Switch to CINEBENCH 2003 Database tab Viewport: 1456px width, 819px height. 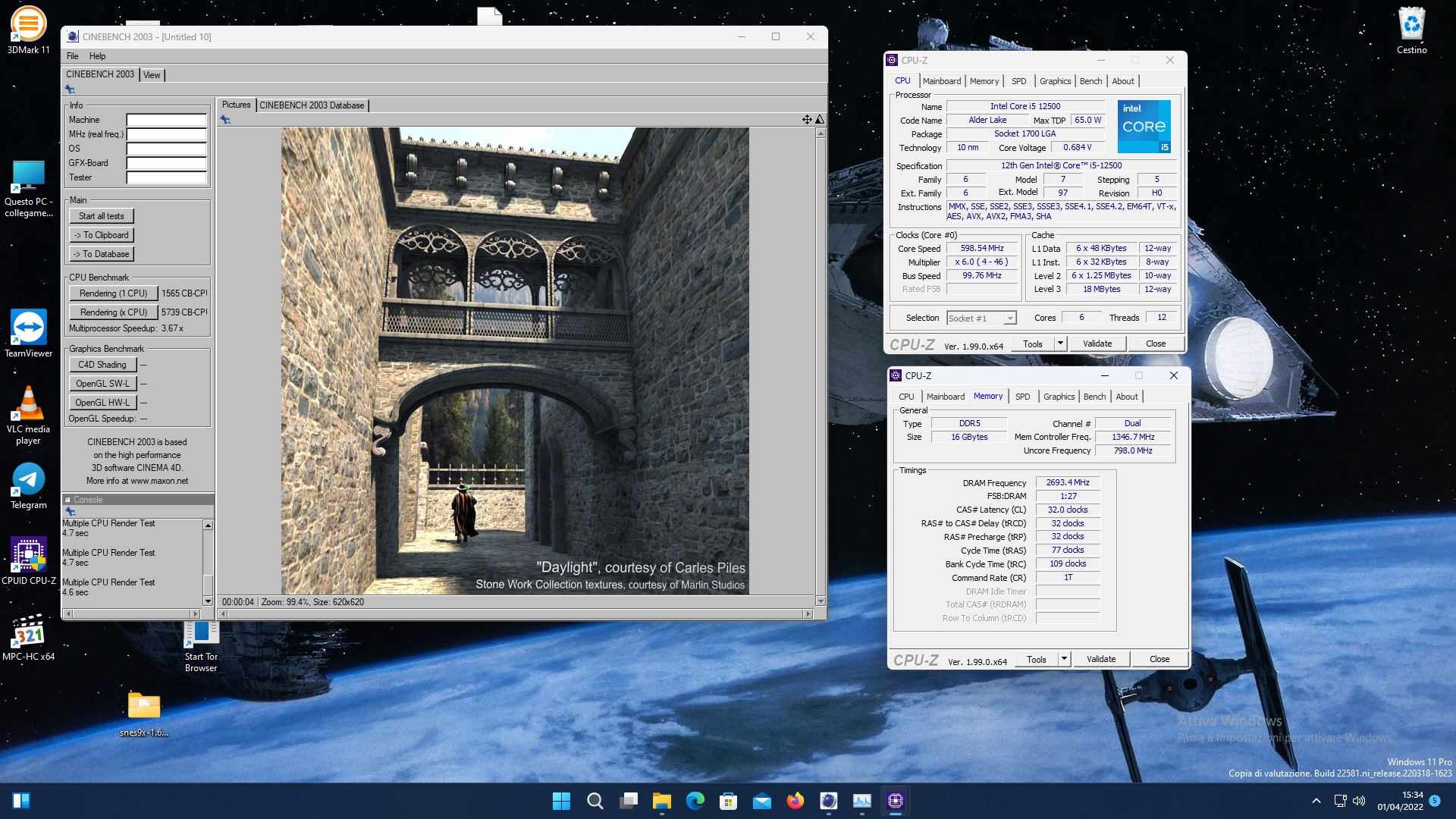[312, 105]
